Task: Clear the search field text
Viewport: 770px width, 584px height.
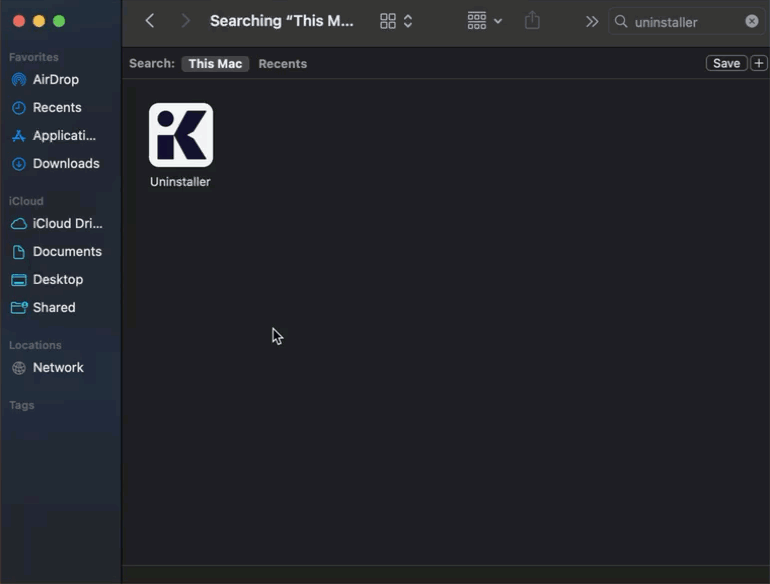Action: tap(752, 21)
